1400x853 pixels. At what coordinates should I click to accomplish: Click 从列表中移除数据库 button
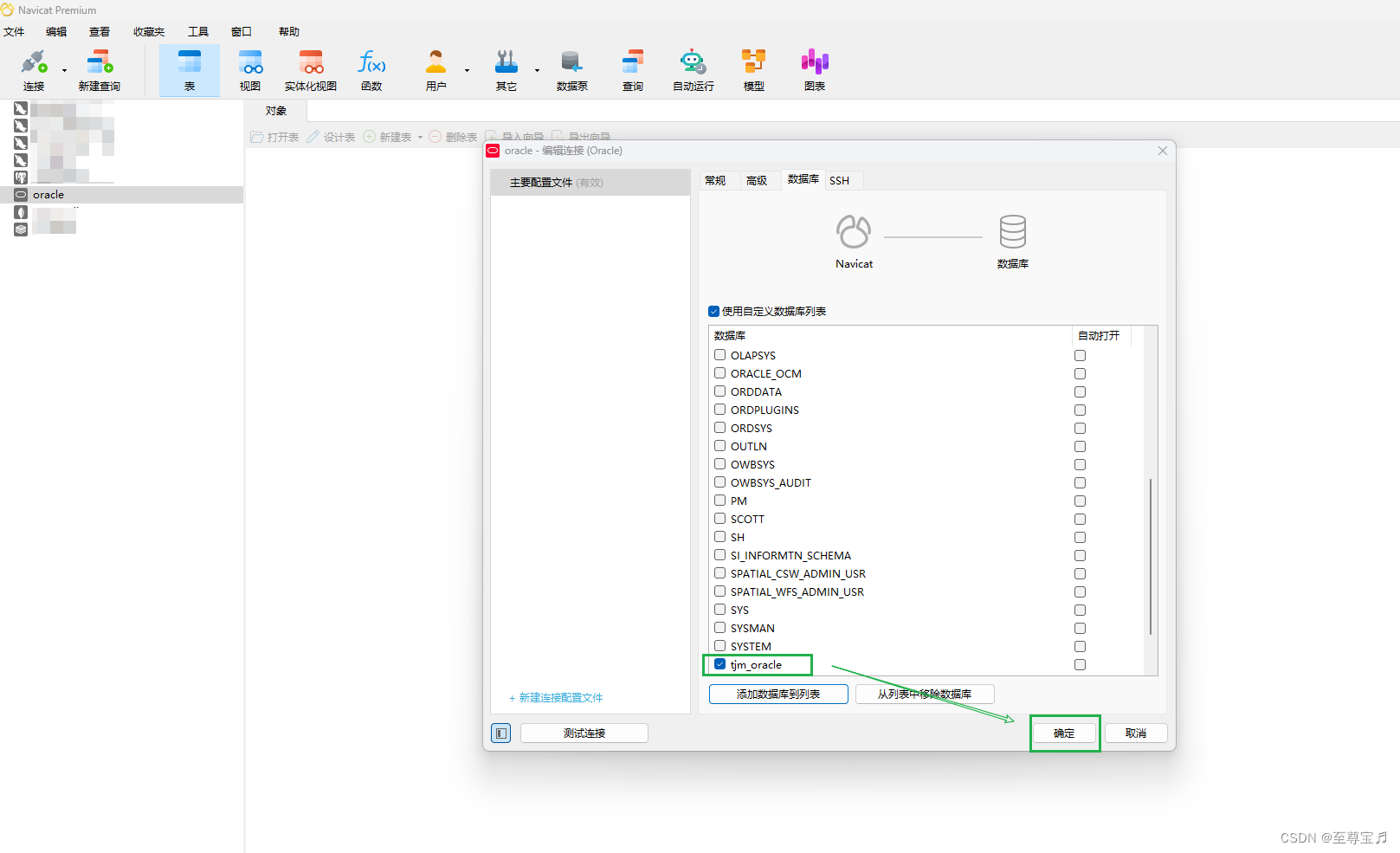click(x=925, y=695)
